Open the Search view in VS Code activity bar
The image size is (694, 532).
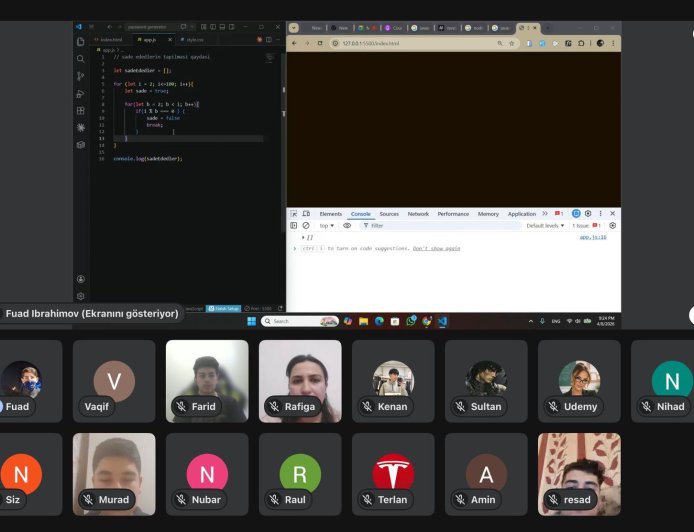[81, 59]
